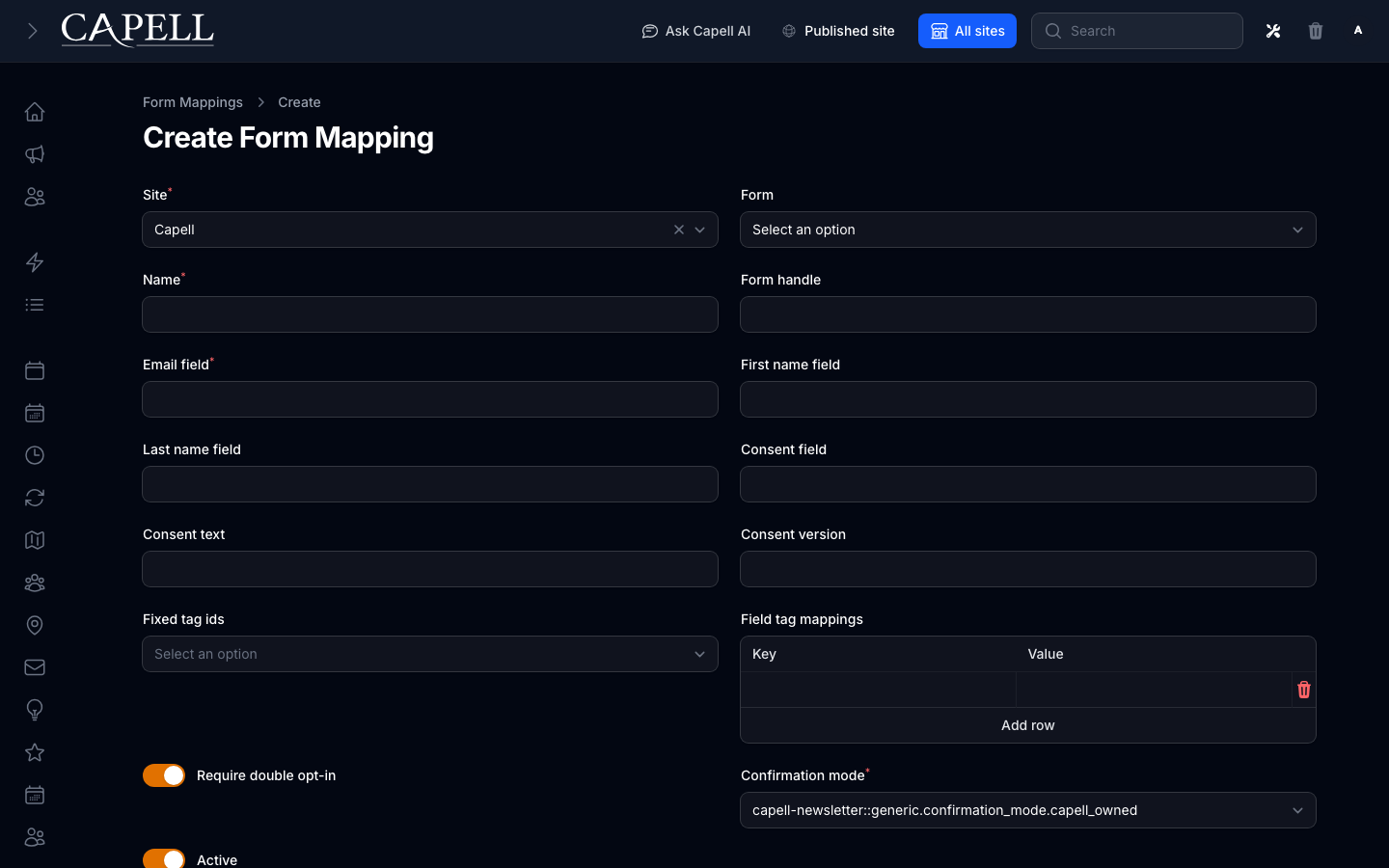Viewport: 1389px width, 868px height.
Task: Click the Create breadcrumb
Action: tap(299, 102)
